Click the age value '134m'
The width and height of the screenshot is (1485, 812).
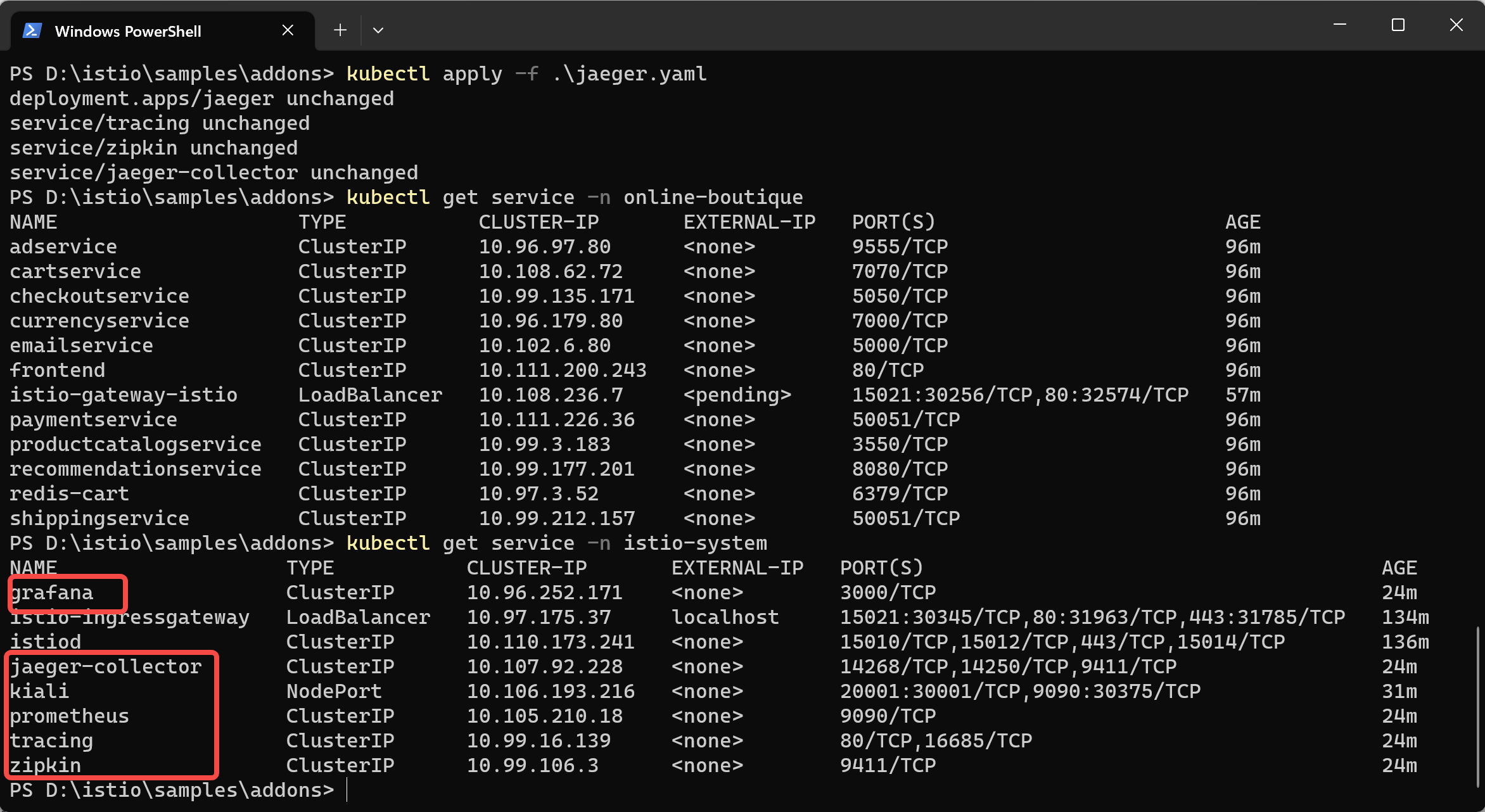[1405, 618]
